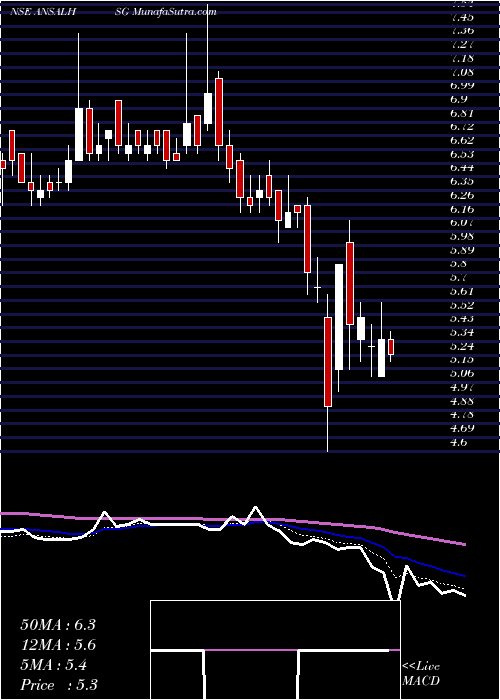The image size is (500, 700).
Task: Click the 5.06 price axis label
Action: (462, 374)
